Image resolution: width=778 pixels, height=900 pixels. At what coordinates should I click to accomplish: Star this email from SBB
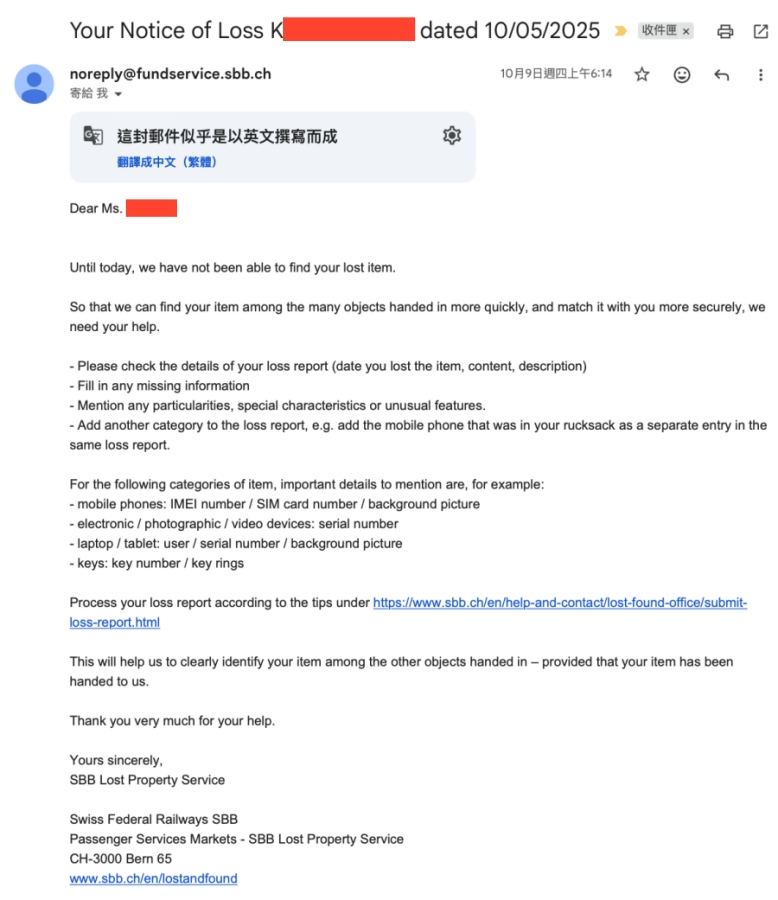pyautogui.click(x=642, y=75)
